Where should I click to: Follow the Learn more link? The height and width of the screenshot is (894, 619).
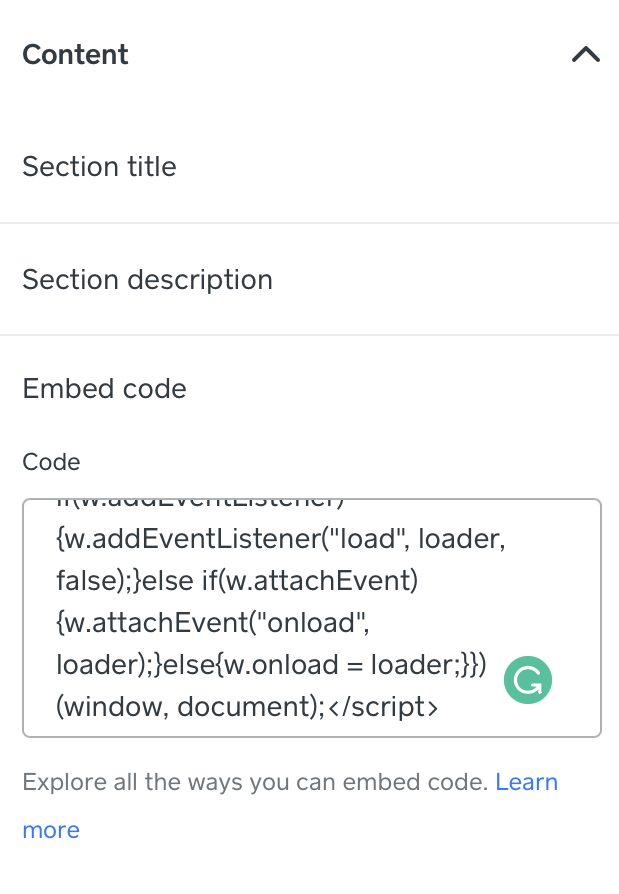pyautogui.click(x=526, y=782)
